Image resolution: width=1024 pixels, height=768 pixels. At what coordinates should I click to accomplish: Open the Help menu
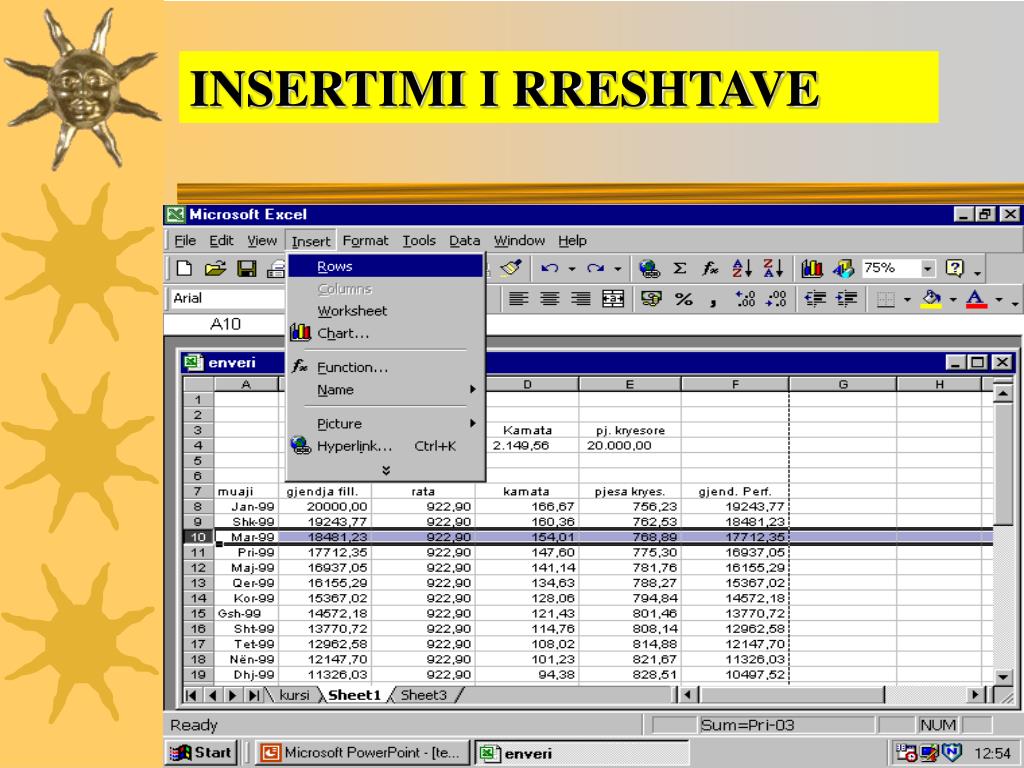[x=572, y=241]
